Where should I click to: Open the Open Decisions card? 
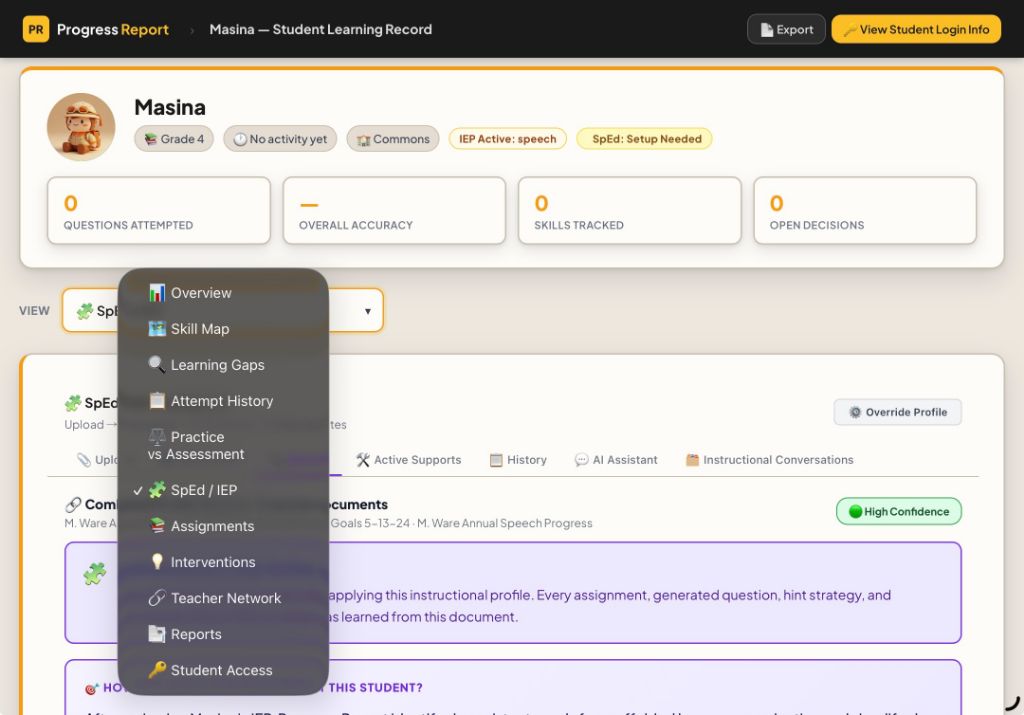(x=865, y=211)
